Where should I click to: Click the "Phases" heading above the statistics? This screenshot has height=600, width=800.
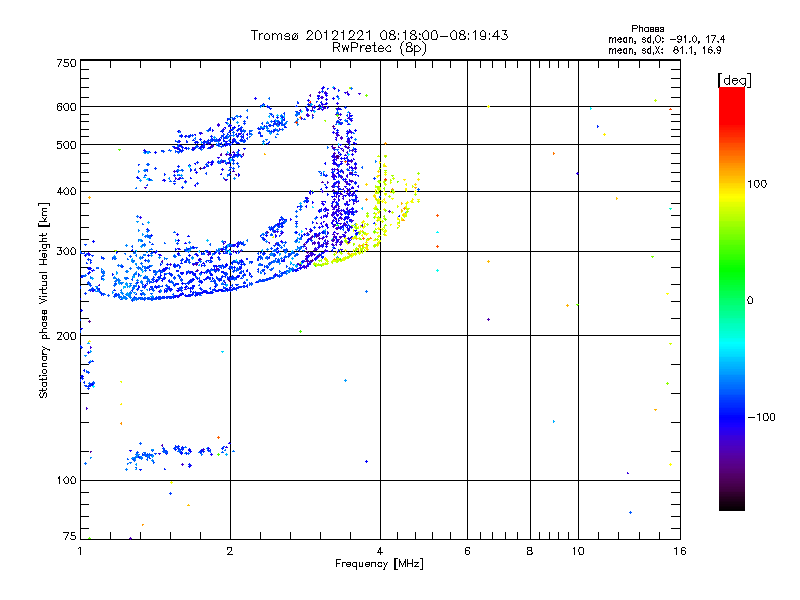(647, 29)
